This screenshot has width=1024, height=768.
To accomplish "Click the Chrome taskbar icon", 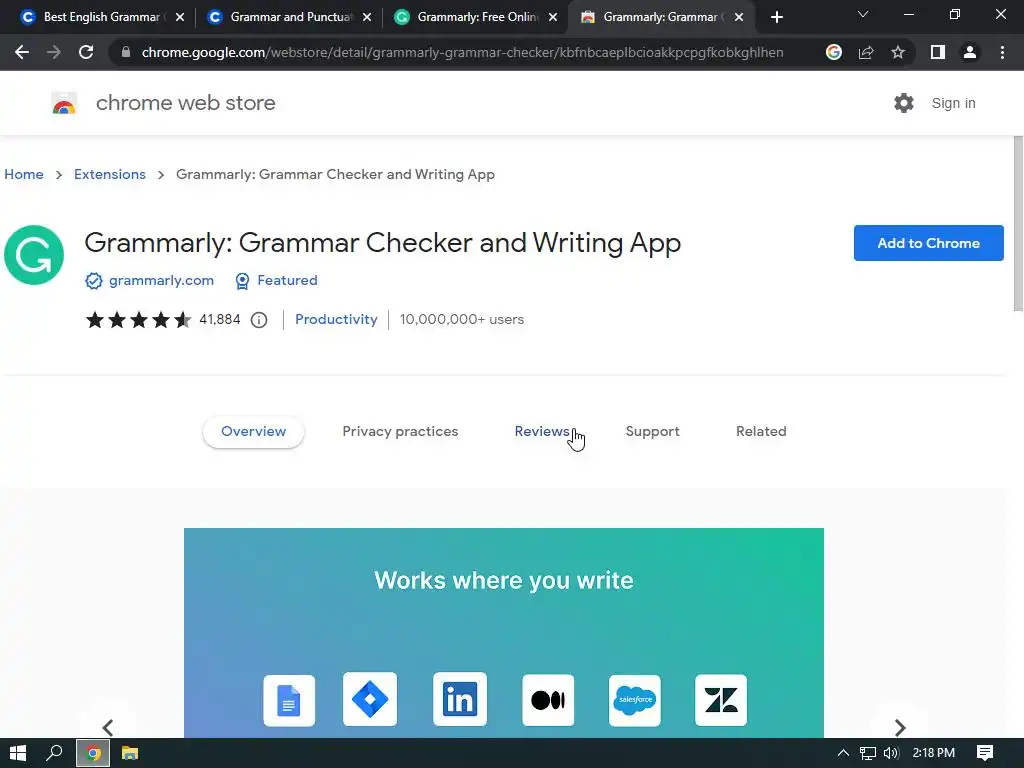I will click(x=93, y=753).
